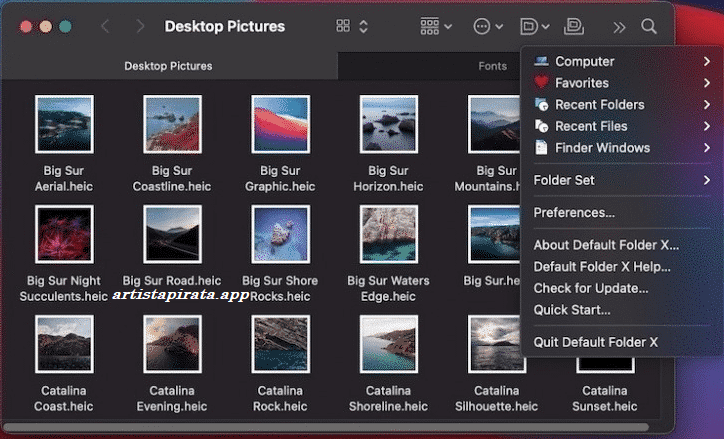Select Catalina Evening.heic thumbnail

pos(172,344)
